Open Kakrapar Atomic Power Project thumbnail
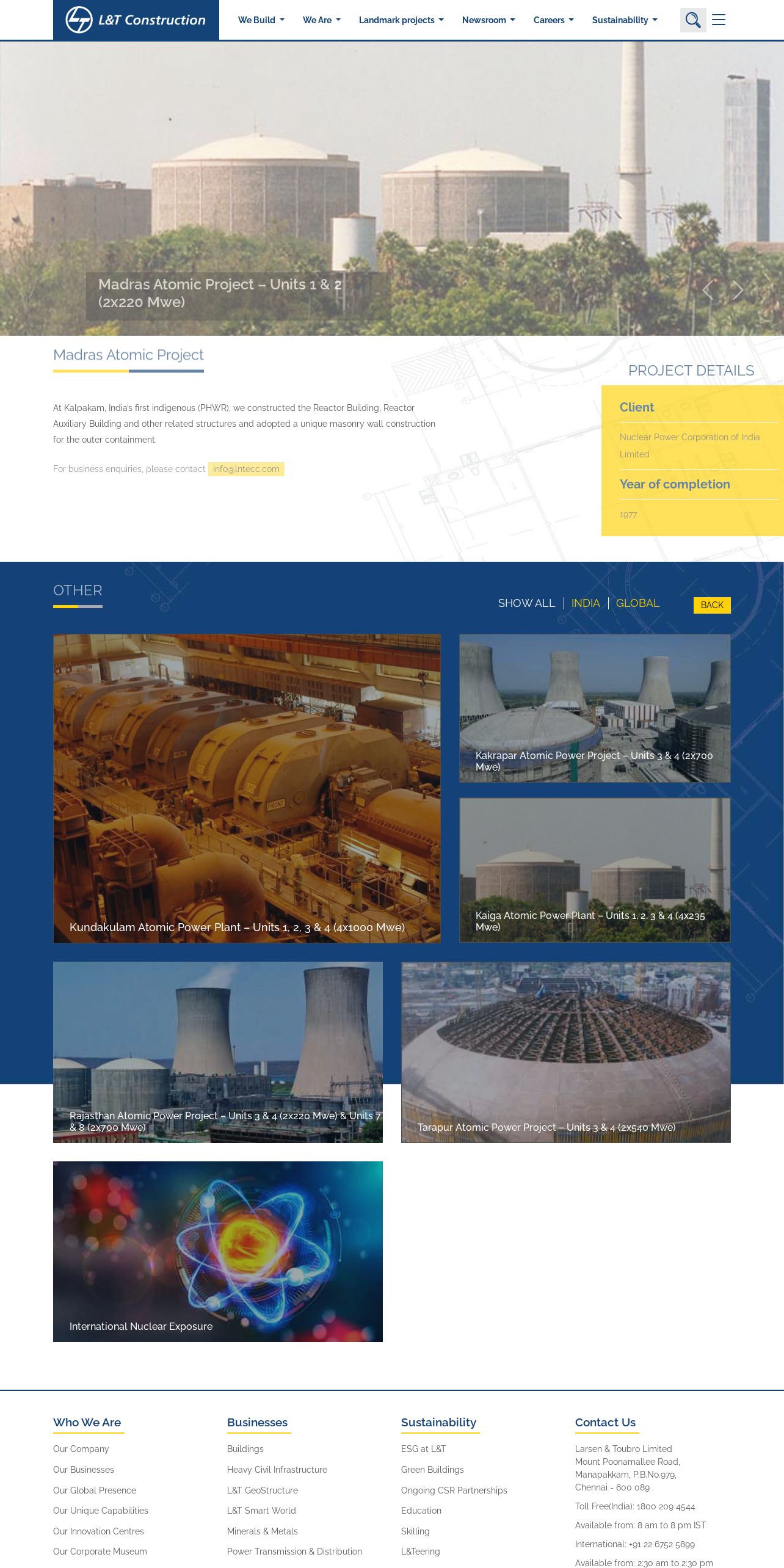The image size is (784, 1568). tap(595, 708)
